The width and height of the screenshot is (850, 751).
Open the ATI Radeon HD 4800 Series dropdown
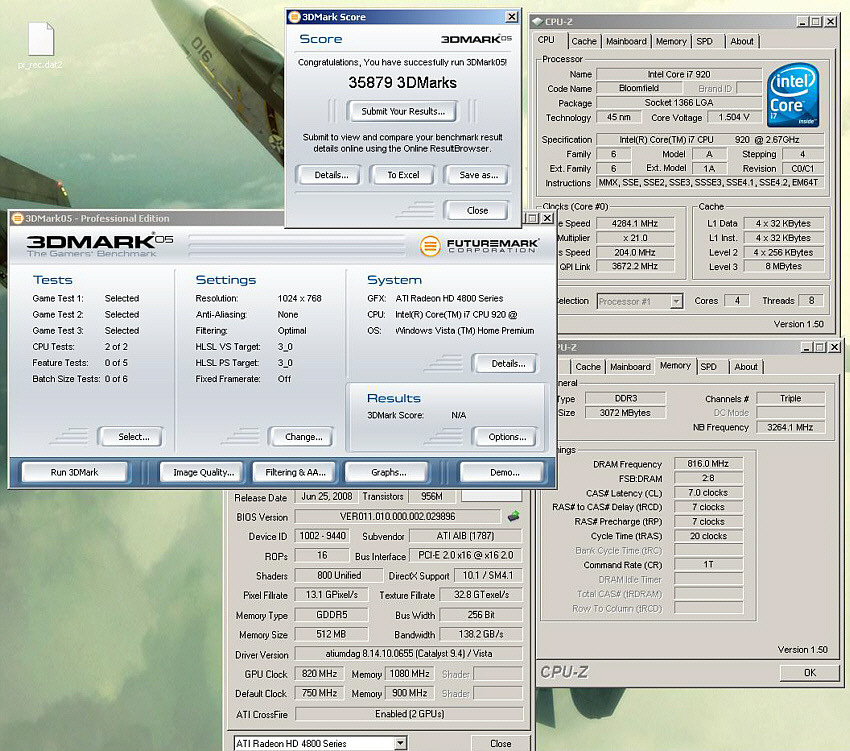click(x=401, y=743)
